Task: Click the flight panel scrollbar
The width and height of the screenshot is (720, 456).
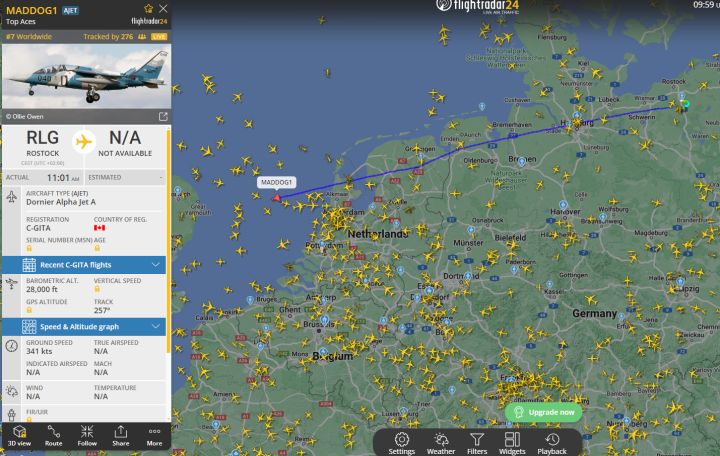Action: (169, 241)
